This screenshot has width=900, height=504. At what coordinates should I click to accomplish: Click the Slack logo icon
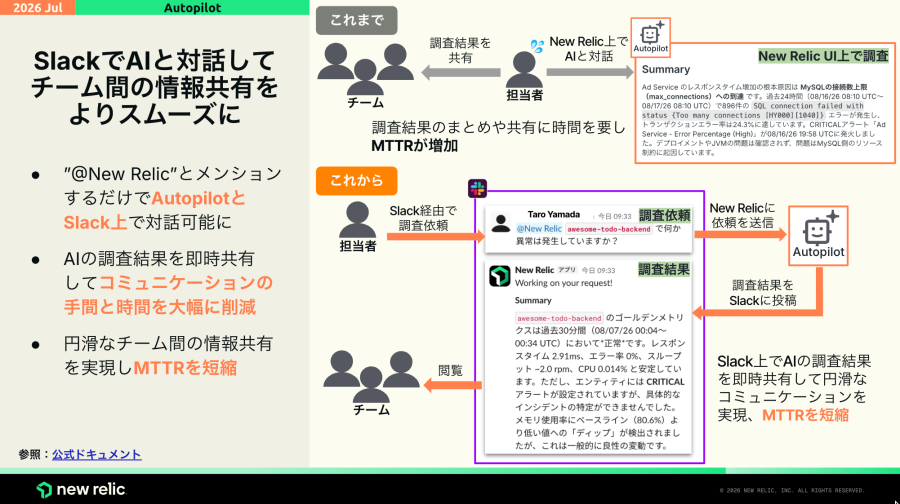point(478,188)
